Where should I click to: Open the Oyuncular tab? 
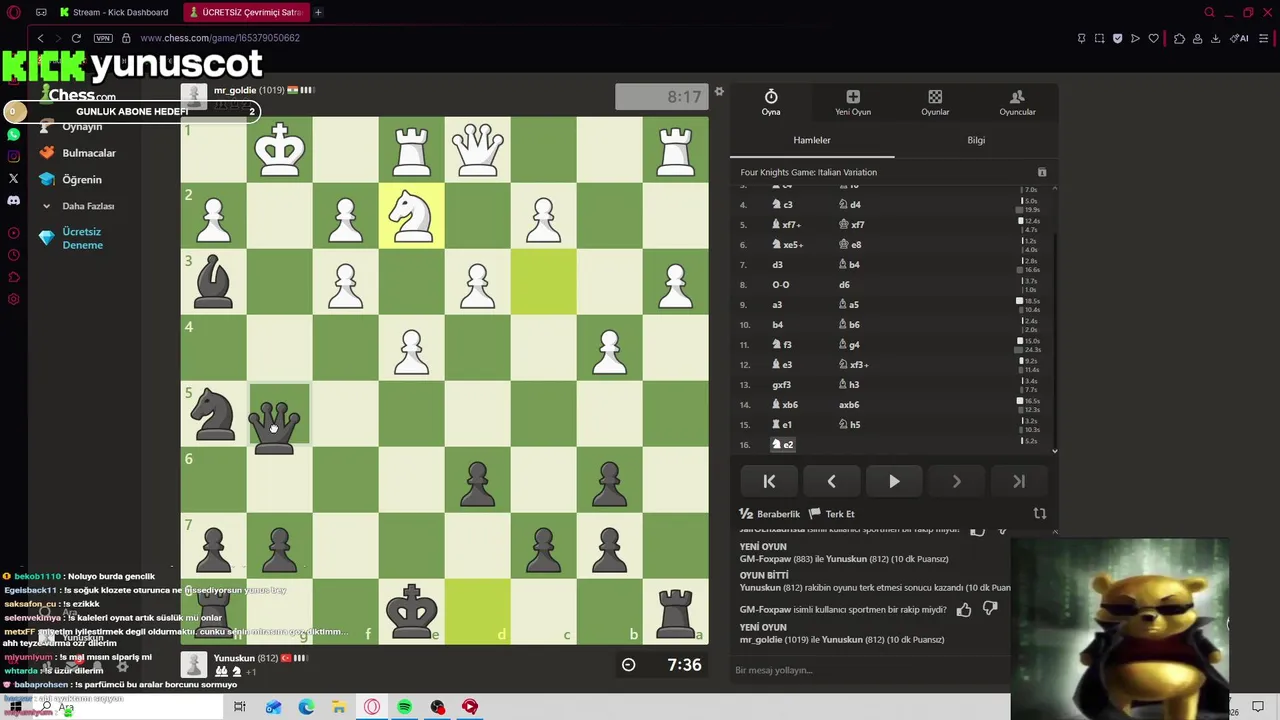[1017, 102]
